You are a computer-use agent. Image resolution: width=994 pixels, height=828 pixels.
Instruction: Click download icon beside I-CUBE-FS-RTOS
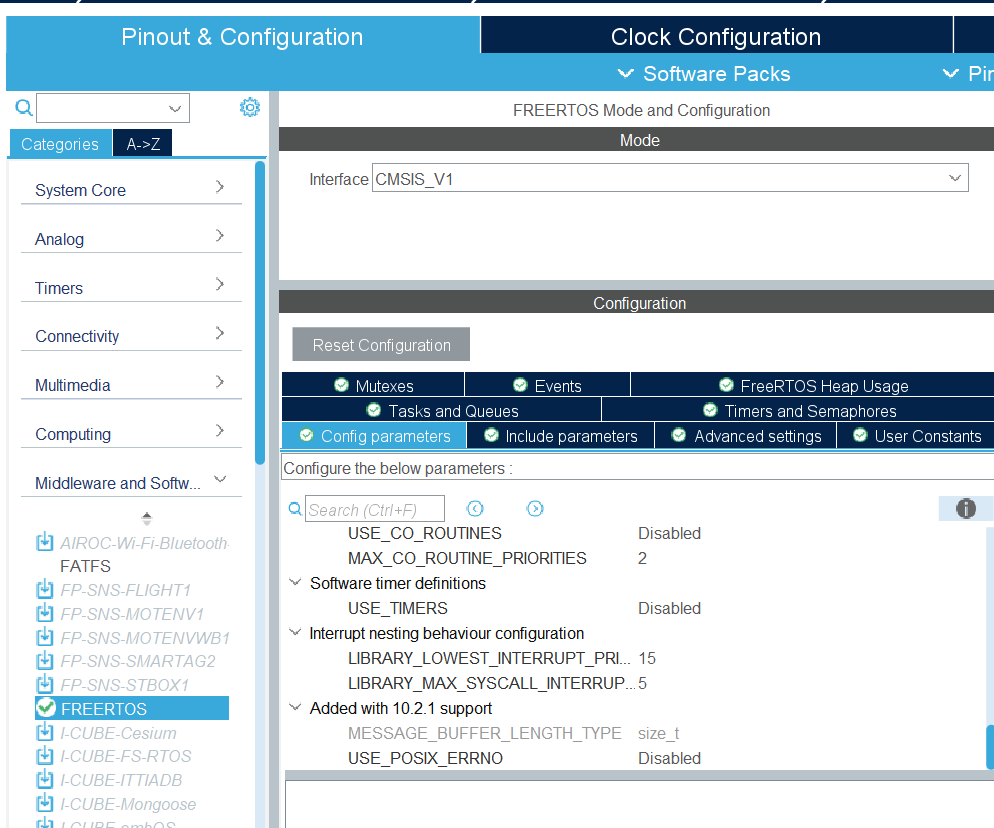pos(44,756)
